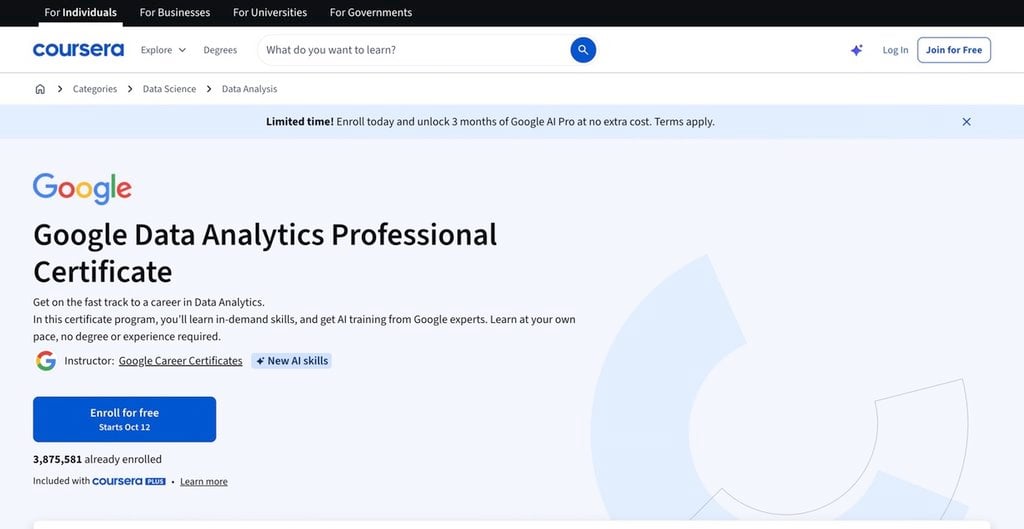Click the Join for Free button
This screenshot has width=1024, height=529.
coord(954,50)
